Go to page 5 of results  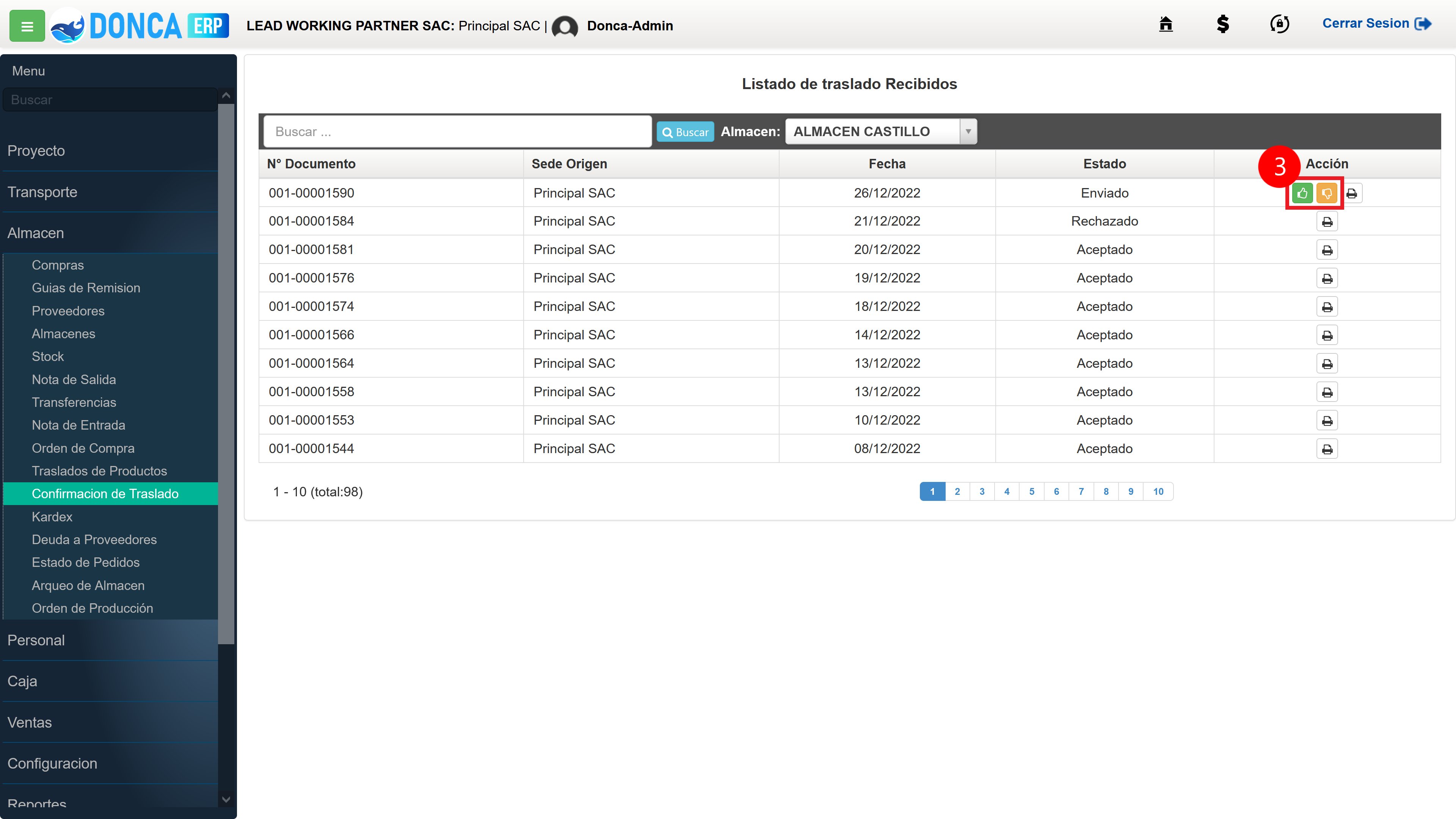1031,492
